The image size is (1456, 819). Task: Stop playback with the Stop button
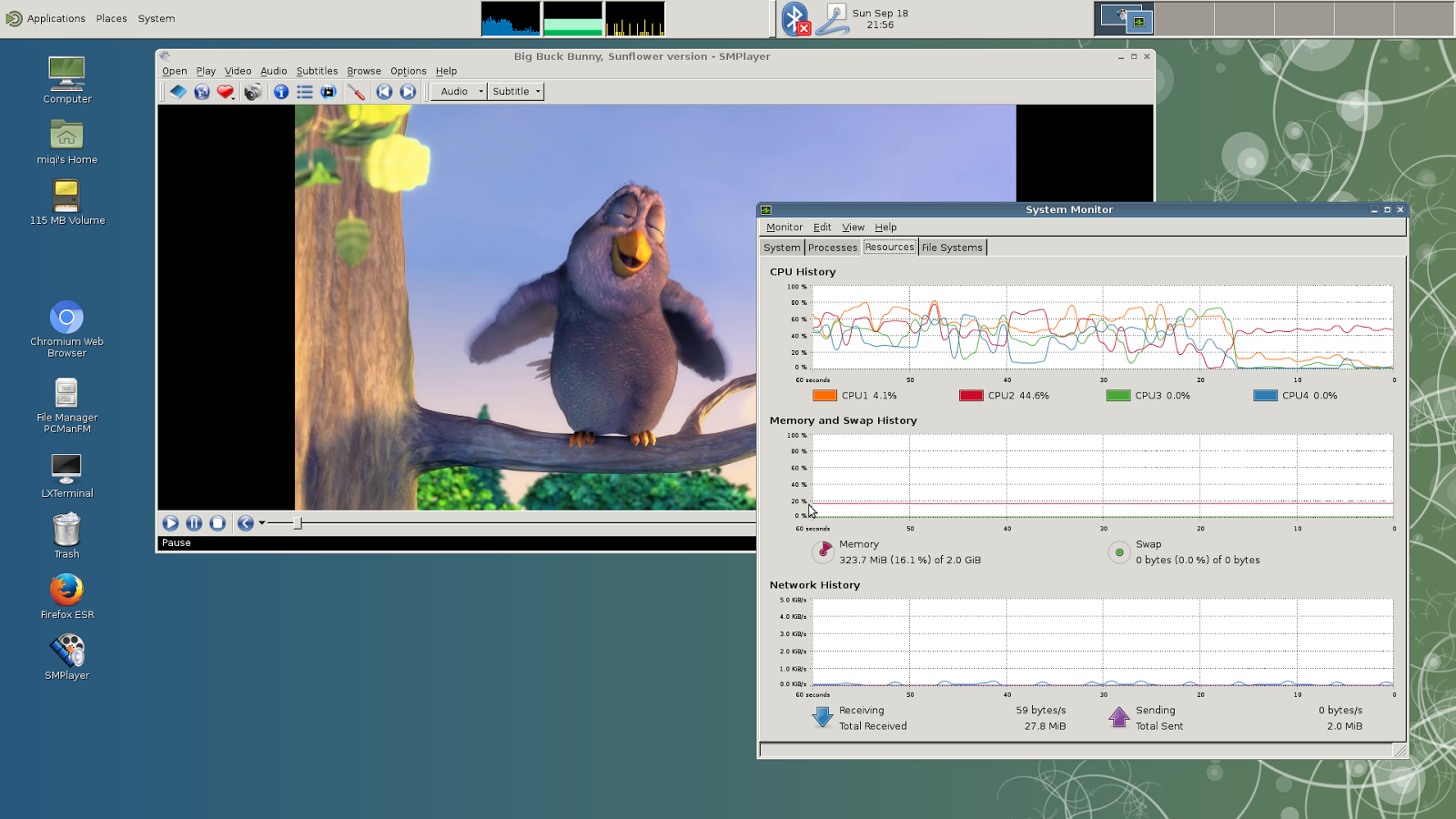pyautogui.click(x=217, y=523)
